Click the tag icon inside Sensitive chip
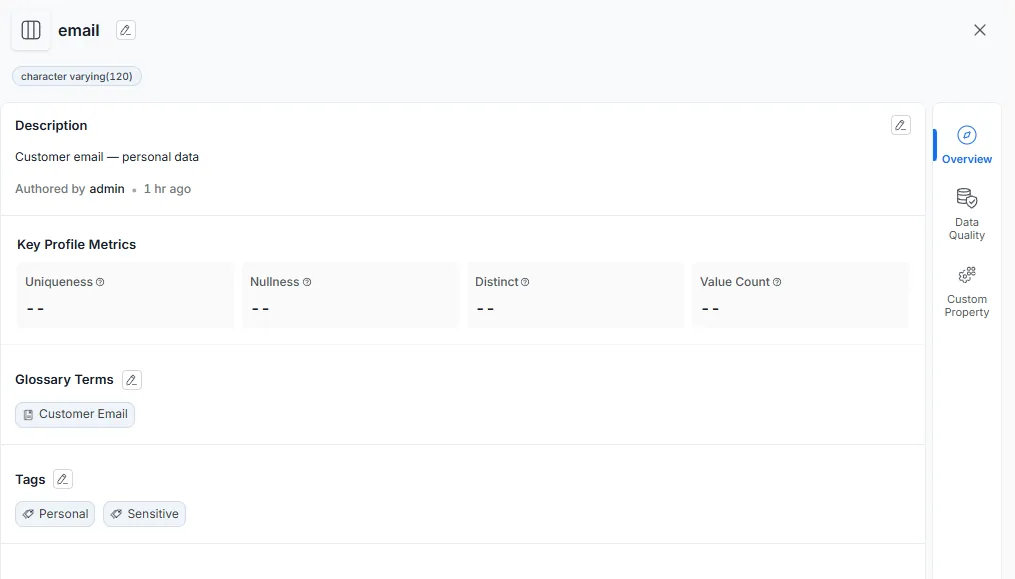Image resolution: width=1015 pixels, height=579 pixels. [x=116, y=514]
